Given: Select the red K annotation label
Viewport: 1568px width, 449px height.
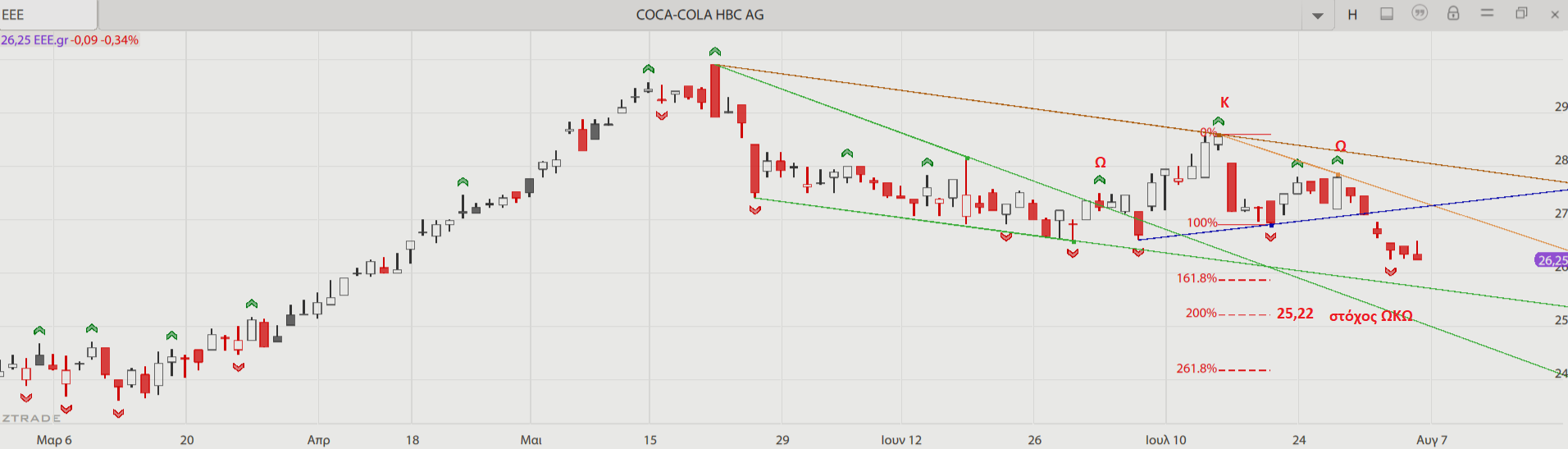Looking at the screenshot, I should coord(1224,103).
